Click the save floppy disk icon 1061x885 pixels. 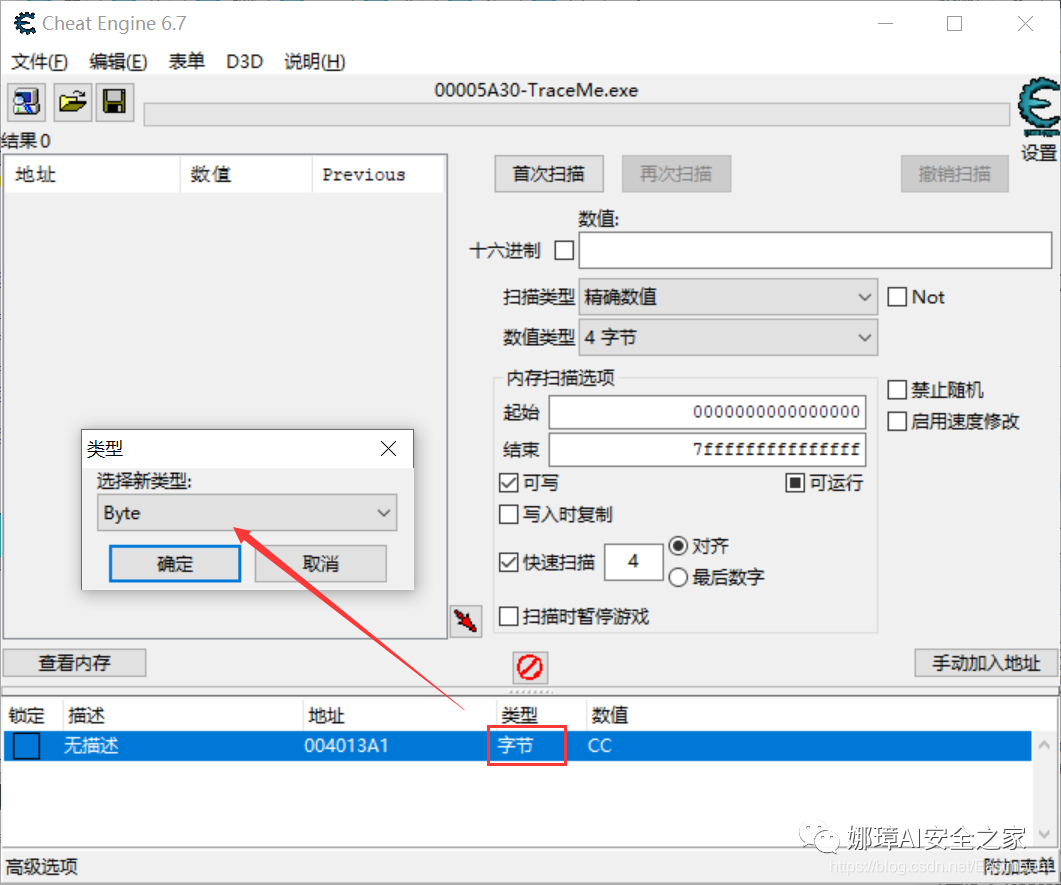[114, 102]
